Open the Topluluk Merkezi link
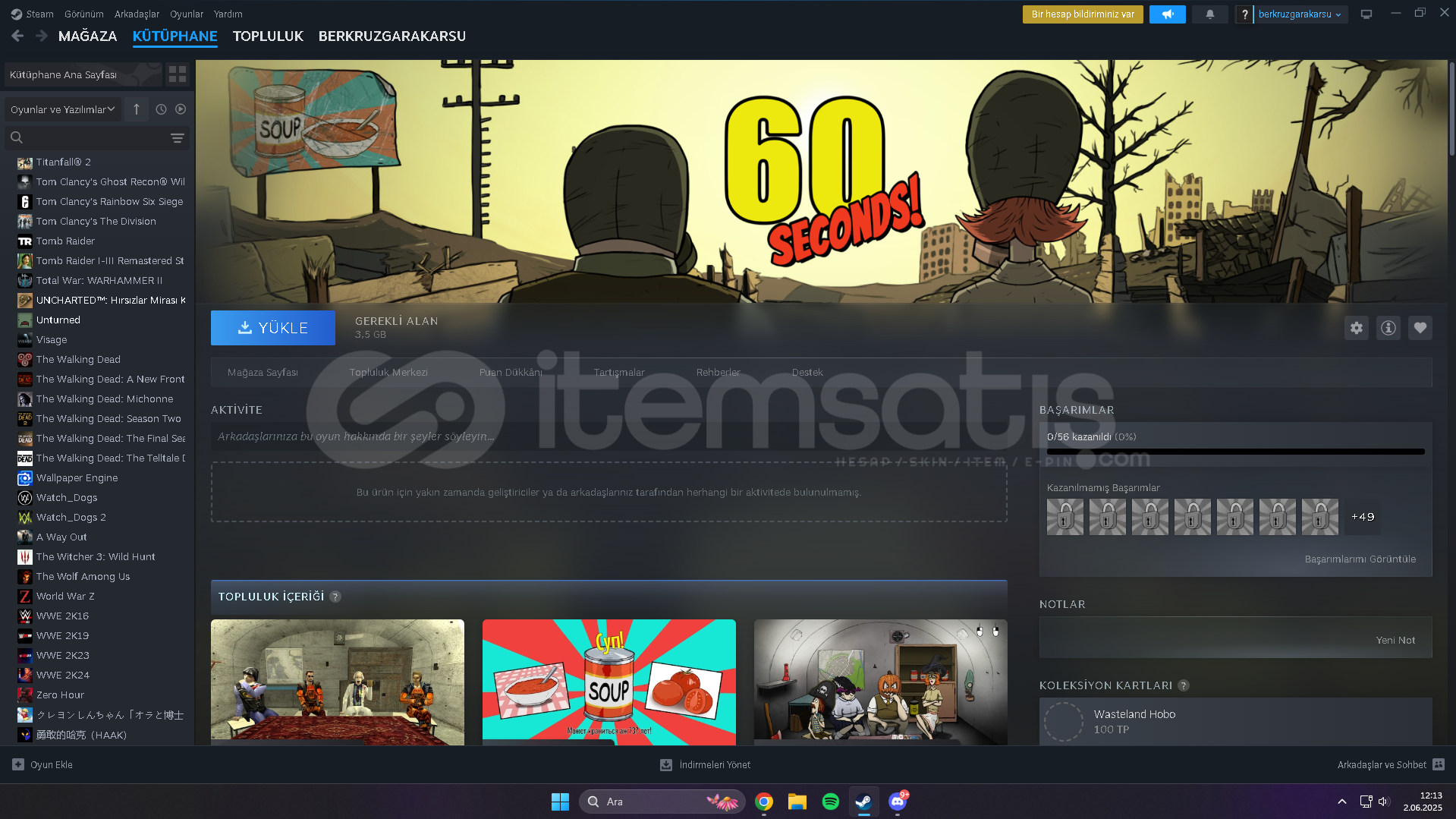1456x819 pixels. [x=388, y=372]
